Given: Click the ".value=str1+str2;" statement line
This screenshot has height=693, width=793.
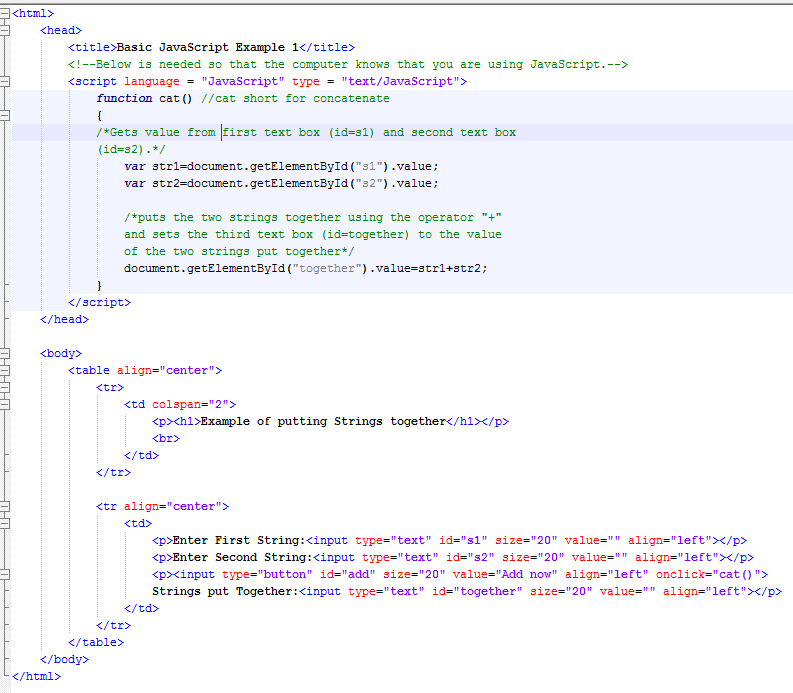Looking at the screenshot, I should (x=305, y=269).
